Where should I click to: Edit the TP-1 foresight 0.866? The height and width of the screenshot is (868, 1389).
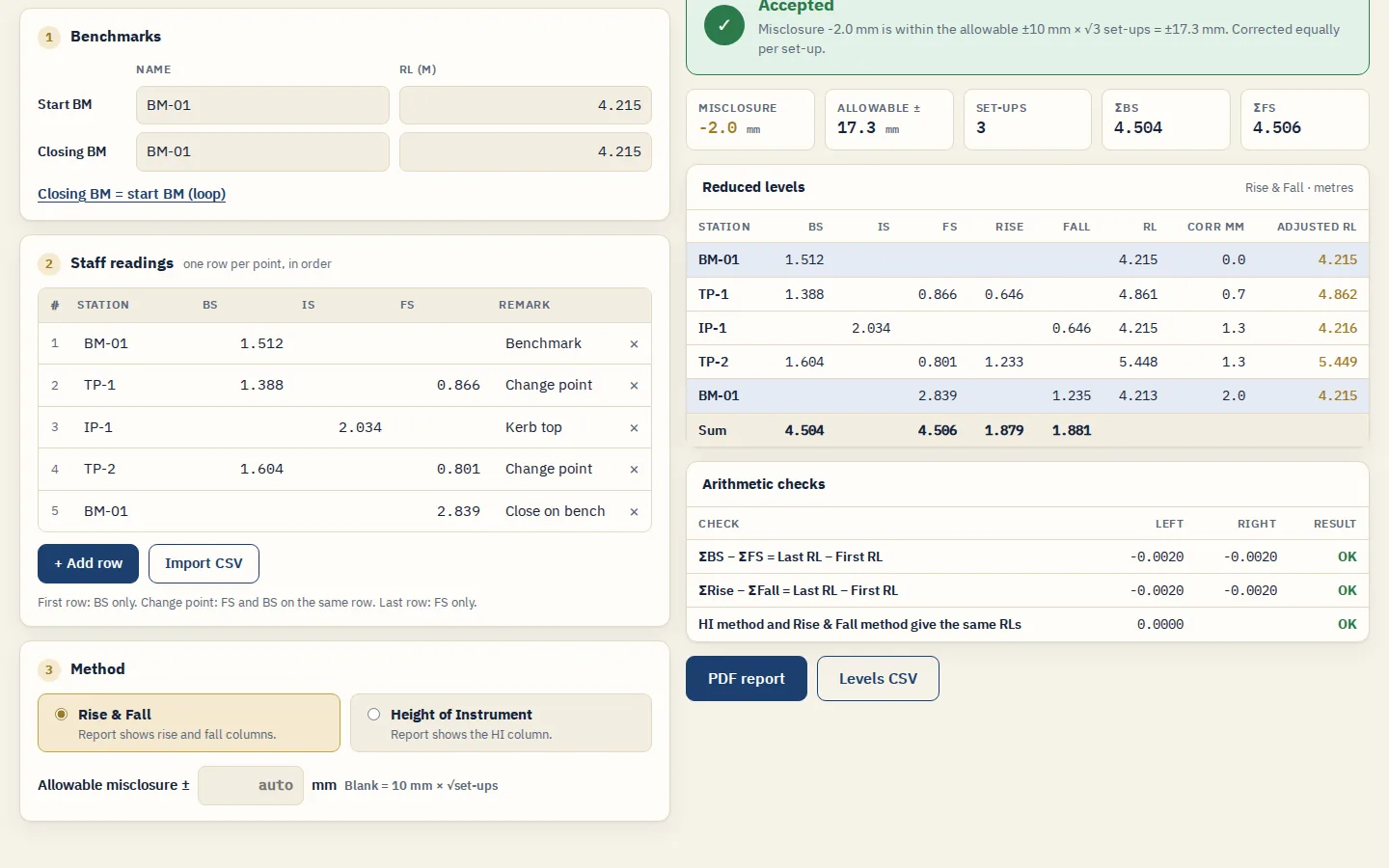[439, 386]
